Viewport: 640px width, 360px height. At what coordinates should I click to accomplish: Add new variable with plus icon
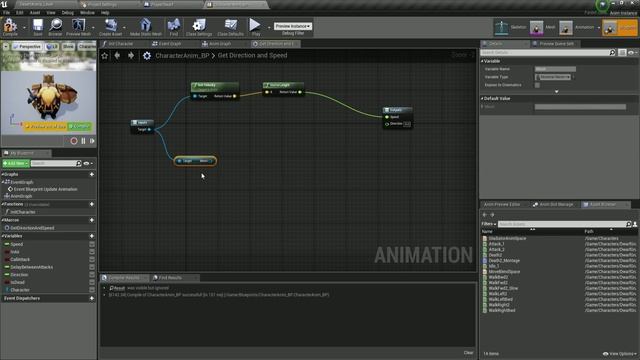(92, 236)
